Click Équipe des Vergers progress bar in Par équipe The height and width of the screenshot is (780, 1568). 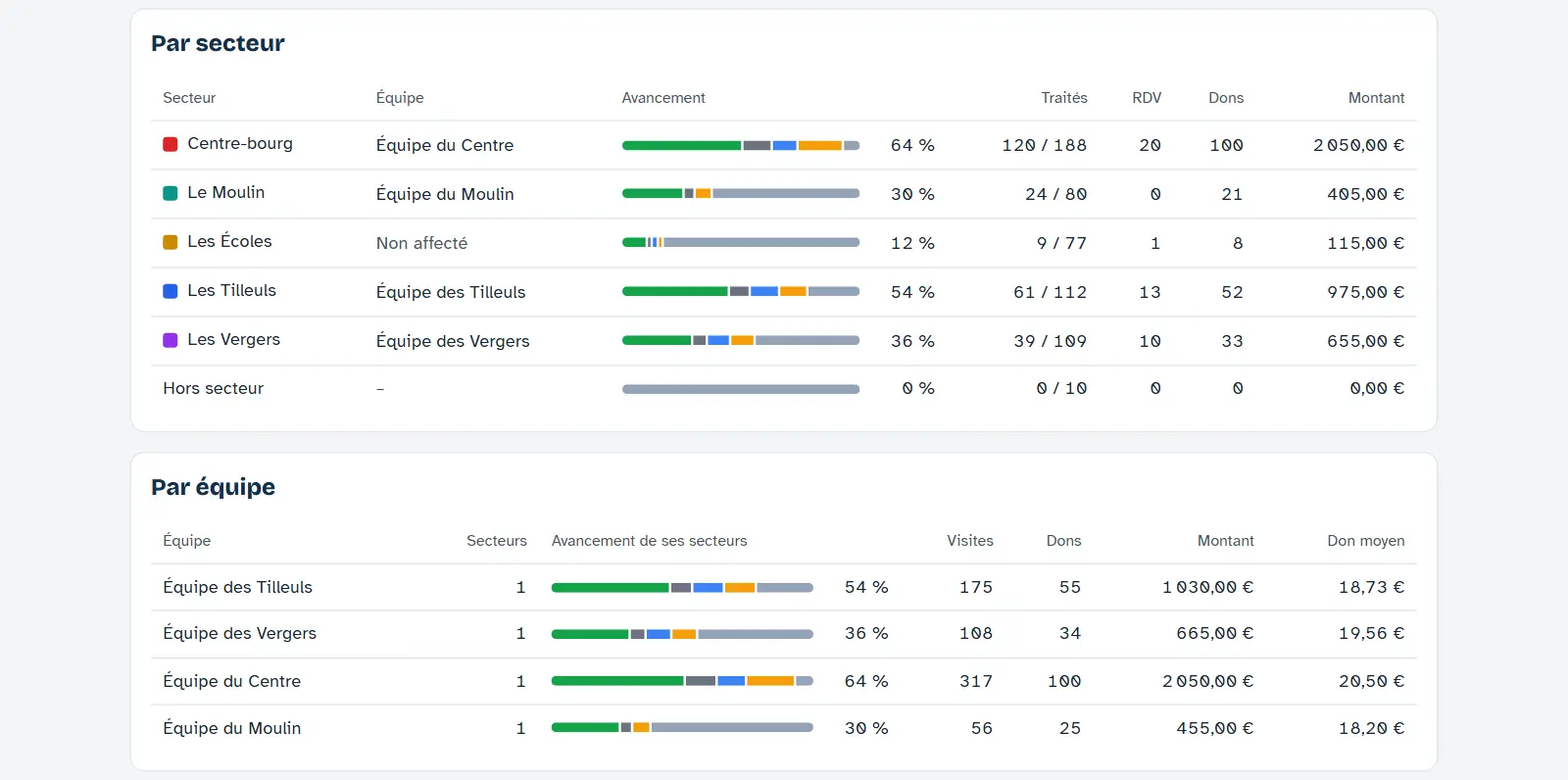(682, 634)
